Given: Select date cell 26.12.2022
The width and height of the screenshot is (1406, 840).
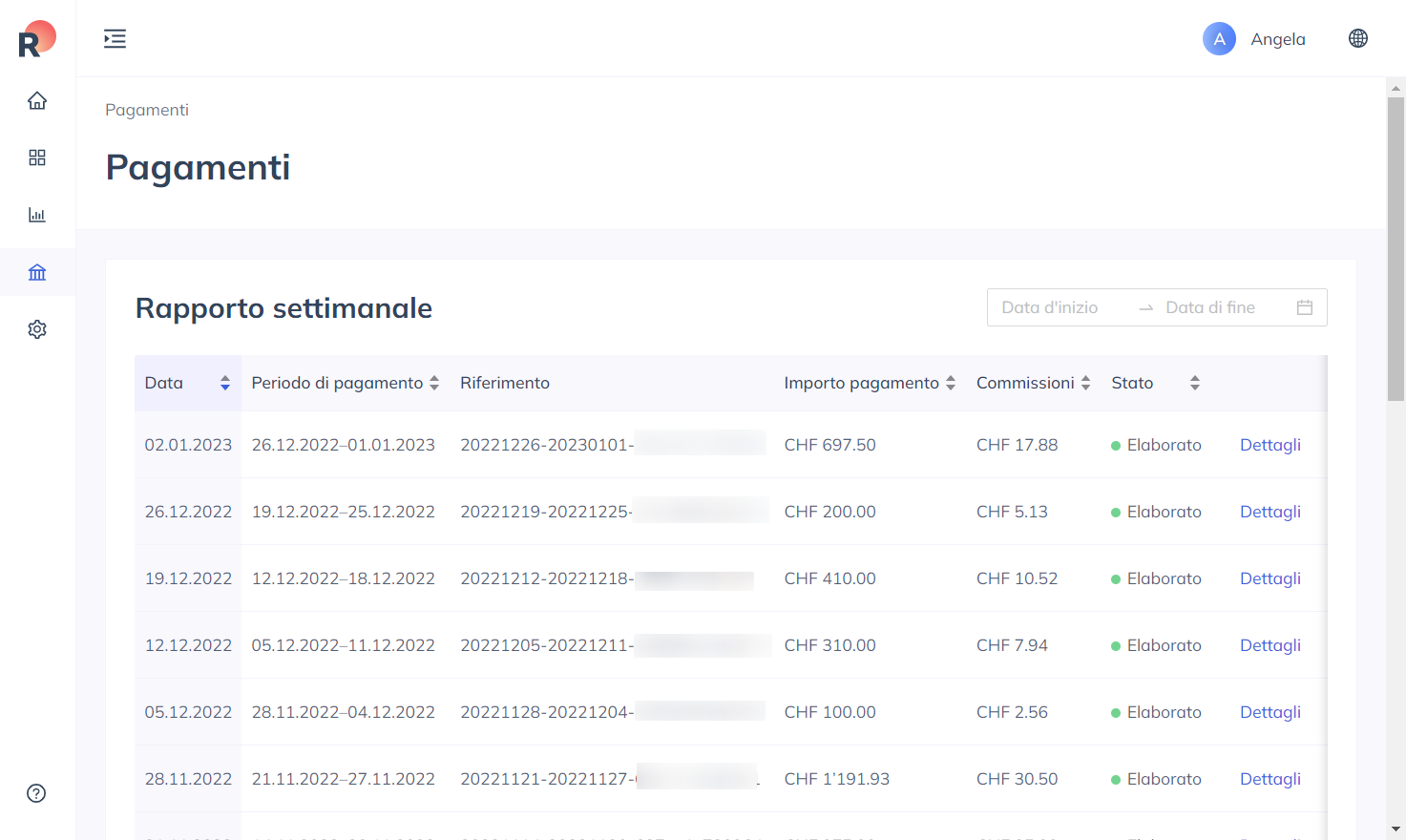Looking at the screenshot, I should (x=188, y=512).
